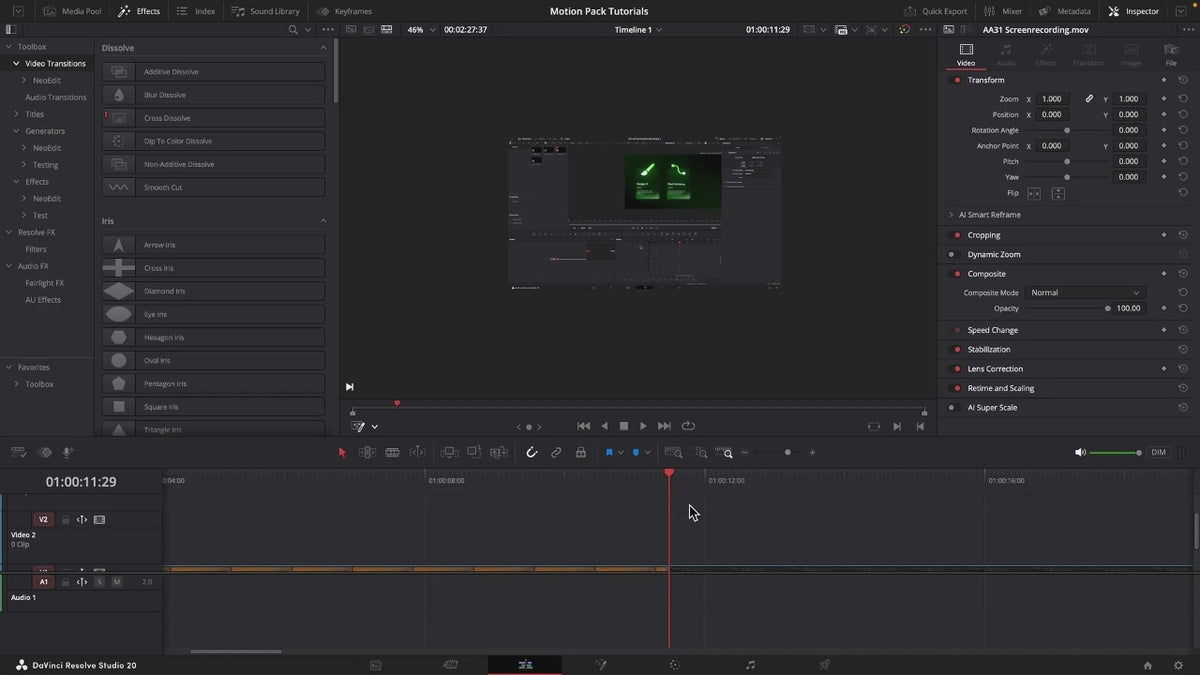This screenshot has height=675, width=1200.
Task: Select the arrow Selection Mode tool
Action: click(342, 453)
